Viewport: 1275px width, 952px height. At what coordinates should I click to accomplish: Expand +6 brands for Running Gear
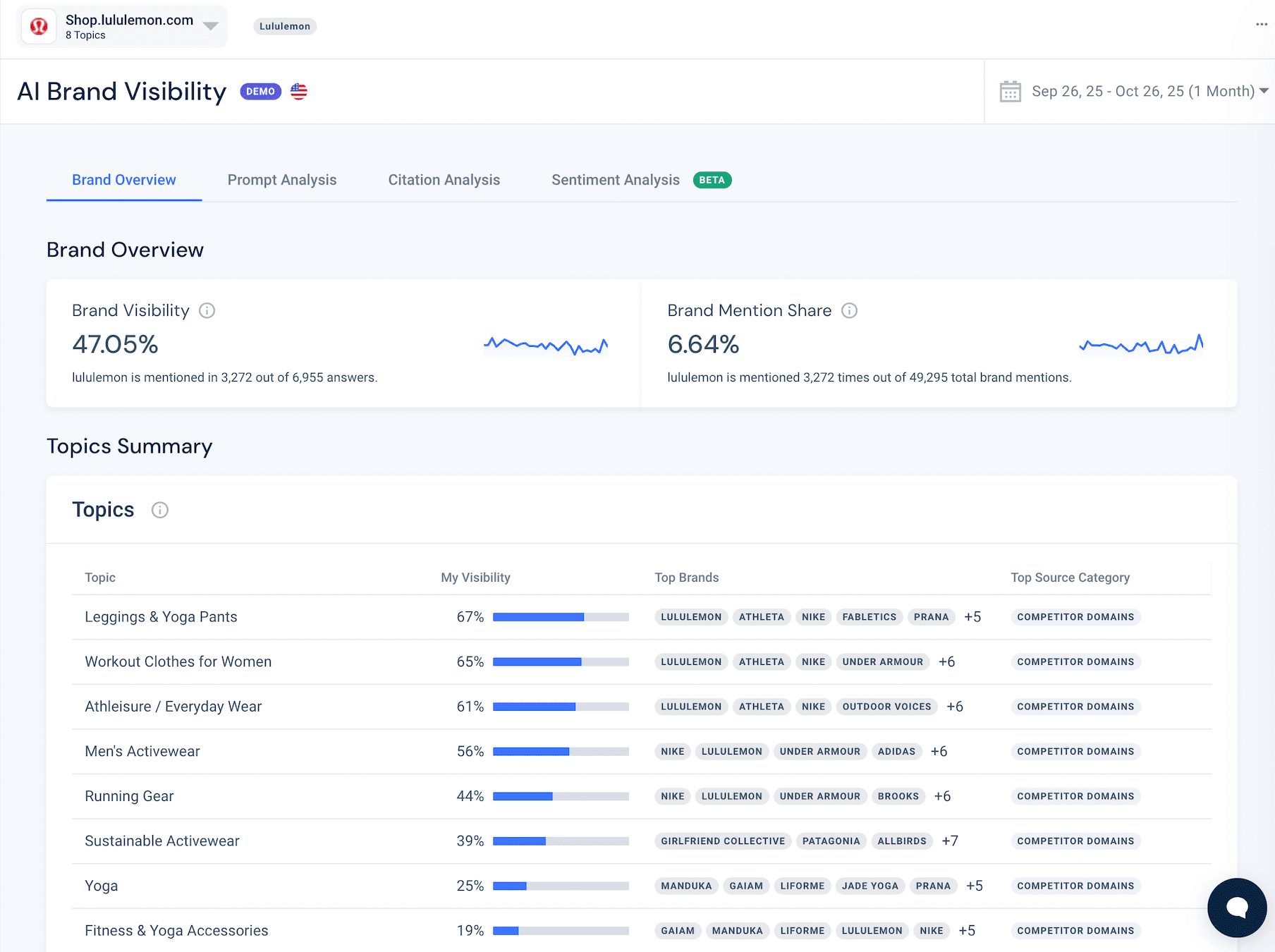click(942, 796)
